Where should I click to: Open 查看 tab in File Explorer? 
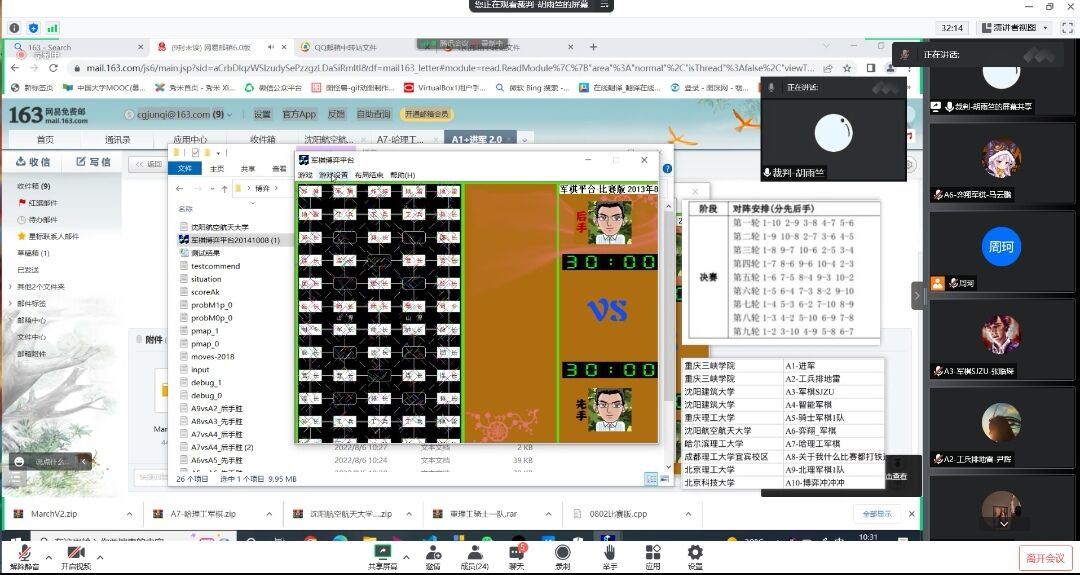tap(279, 169)
